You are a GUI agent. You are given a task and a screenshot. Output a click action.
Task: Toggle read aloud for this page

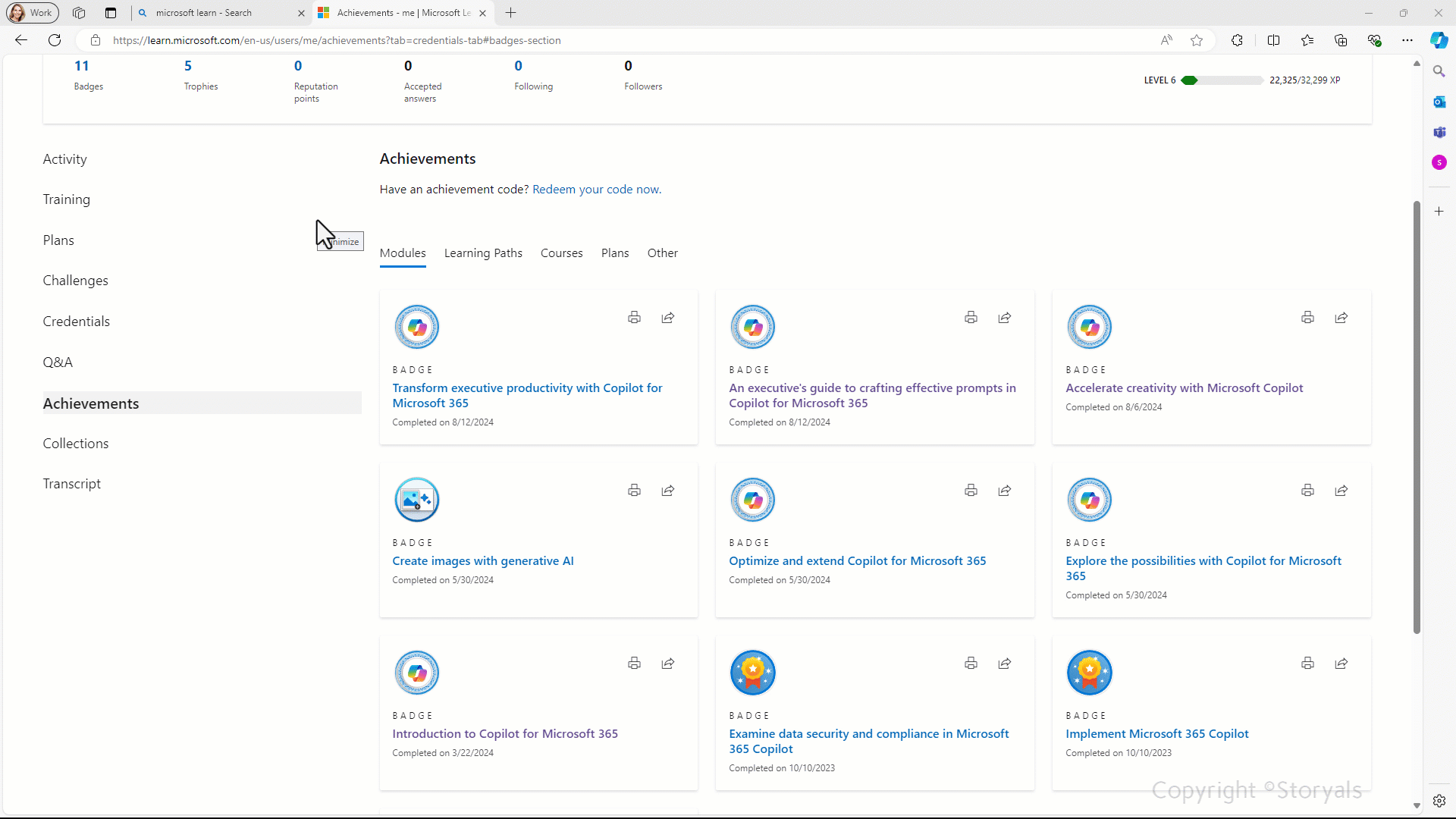click(1166, 40)
